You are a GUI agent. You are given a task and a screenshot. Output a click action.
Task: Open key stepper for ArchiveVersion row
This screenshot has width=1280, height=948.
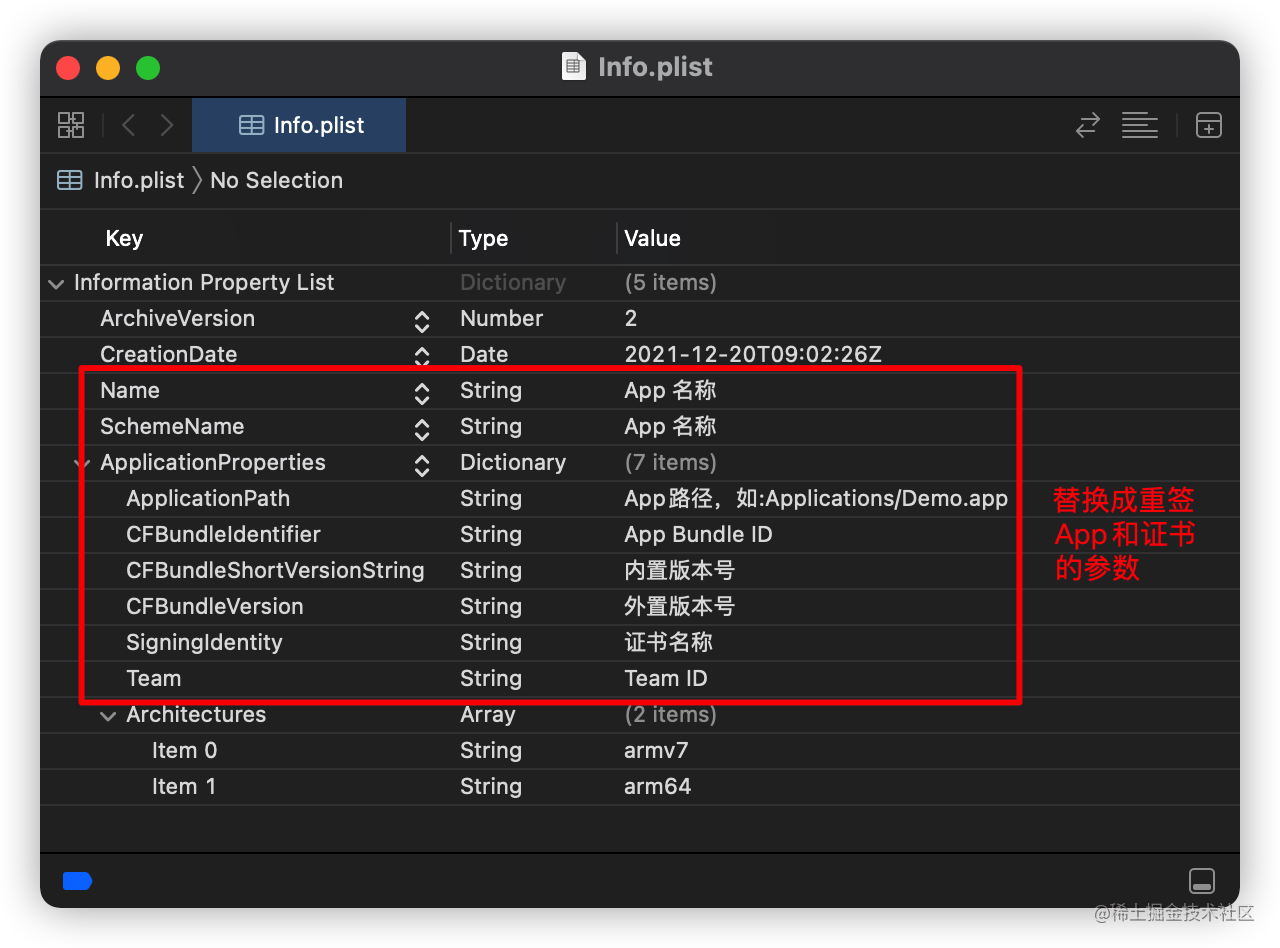(422, 320)
